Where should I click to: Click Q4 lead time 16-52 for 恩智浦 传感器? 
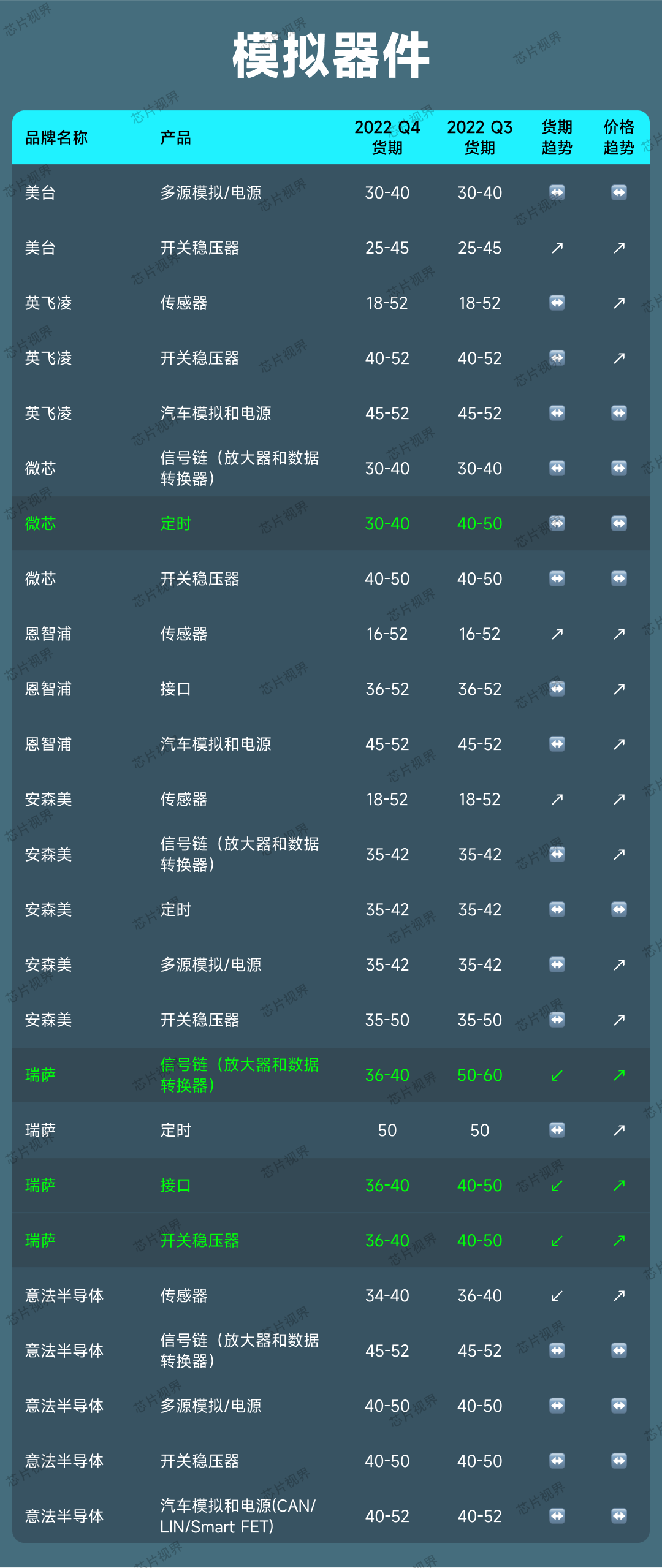[387, 634]
